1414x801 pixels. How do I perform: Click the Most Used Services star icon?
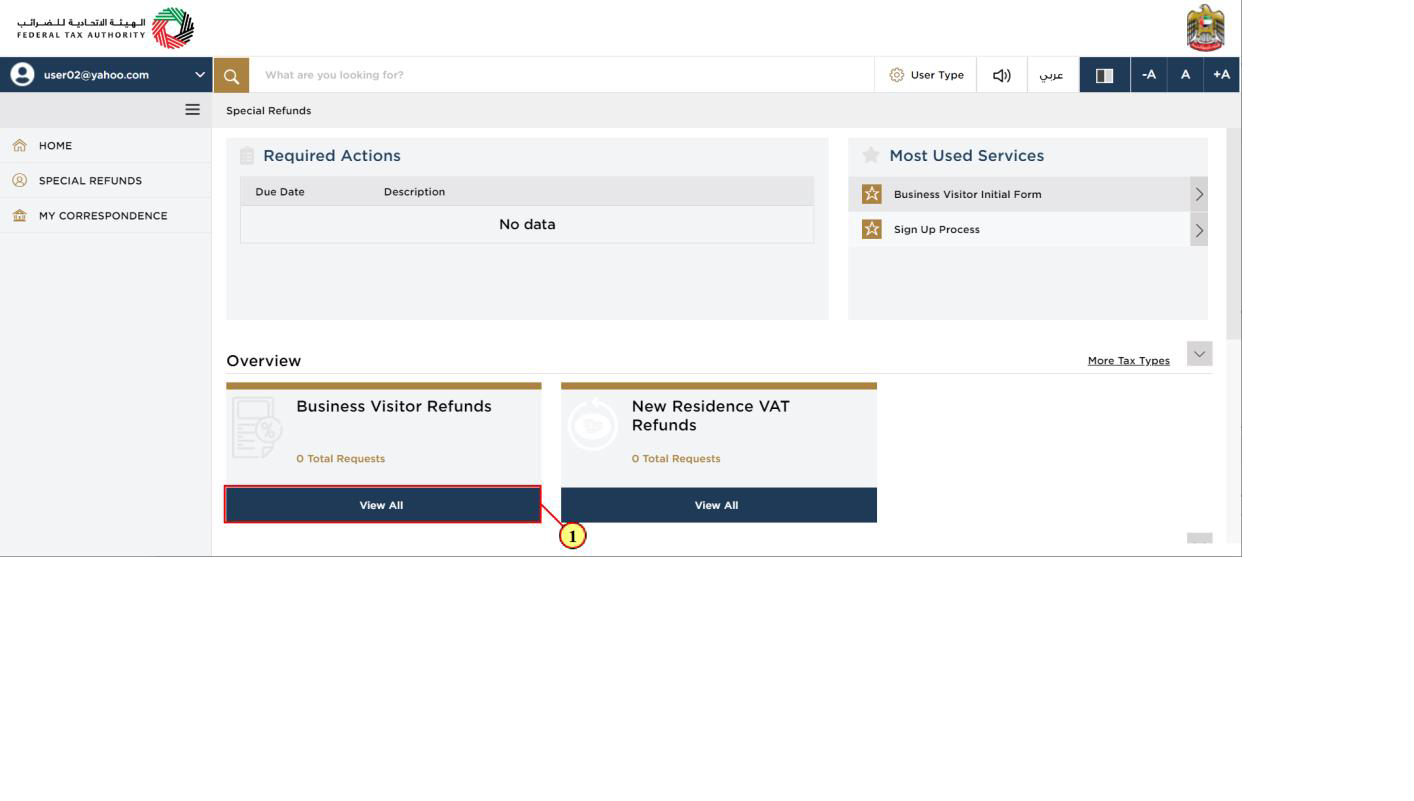[x=871, y=155]
